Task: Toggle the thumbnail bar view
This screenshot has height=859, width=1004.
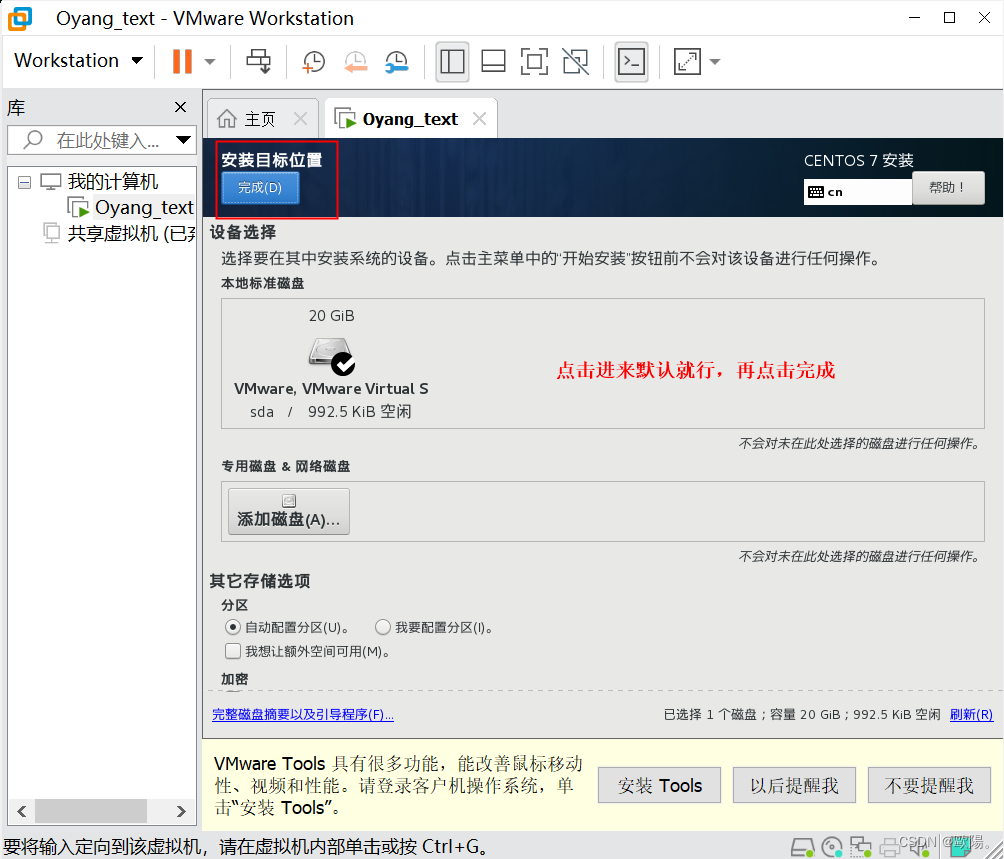Action: click(493, 61)
